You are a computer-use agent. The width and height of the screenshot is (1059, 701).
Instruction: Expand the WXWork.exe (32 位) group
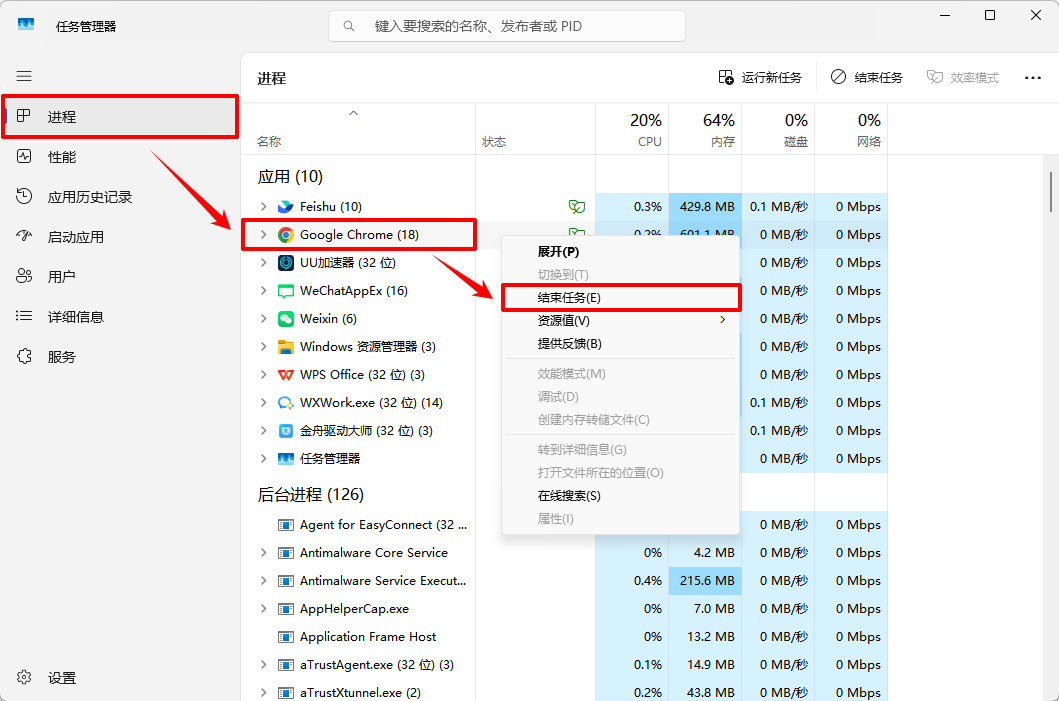pos(263,403)
